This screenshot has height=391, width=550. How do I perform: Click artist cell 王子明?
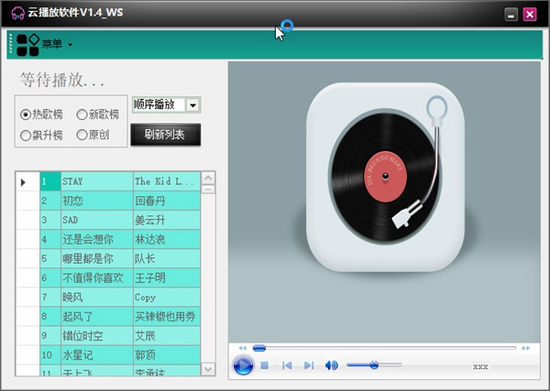pyautogui.click(x=167, y=278)
